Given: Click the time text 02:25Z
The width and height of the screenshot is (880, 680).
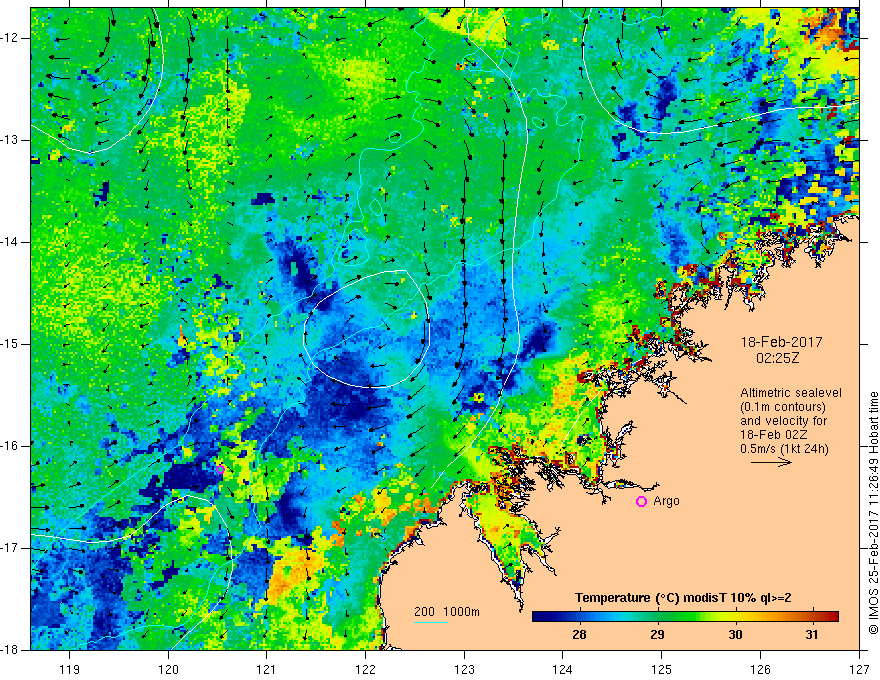Looking at the screenshot, I should click(777, 358).
